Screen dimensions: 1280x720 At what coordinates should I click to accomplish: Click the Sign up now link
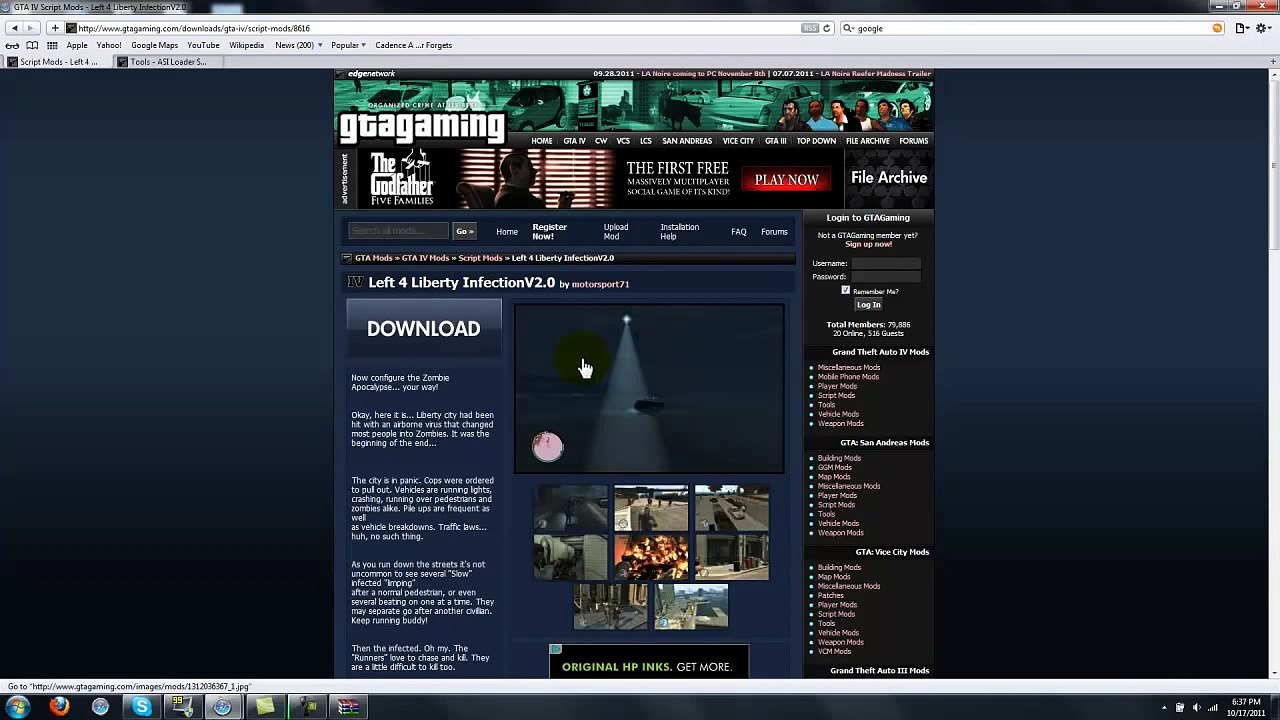point(868,244)
